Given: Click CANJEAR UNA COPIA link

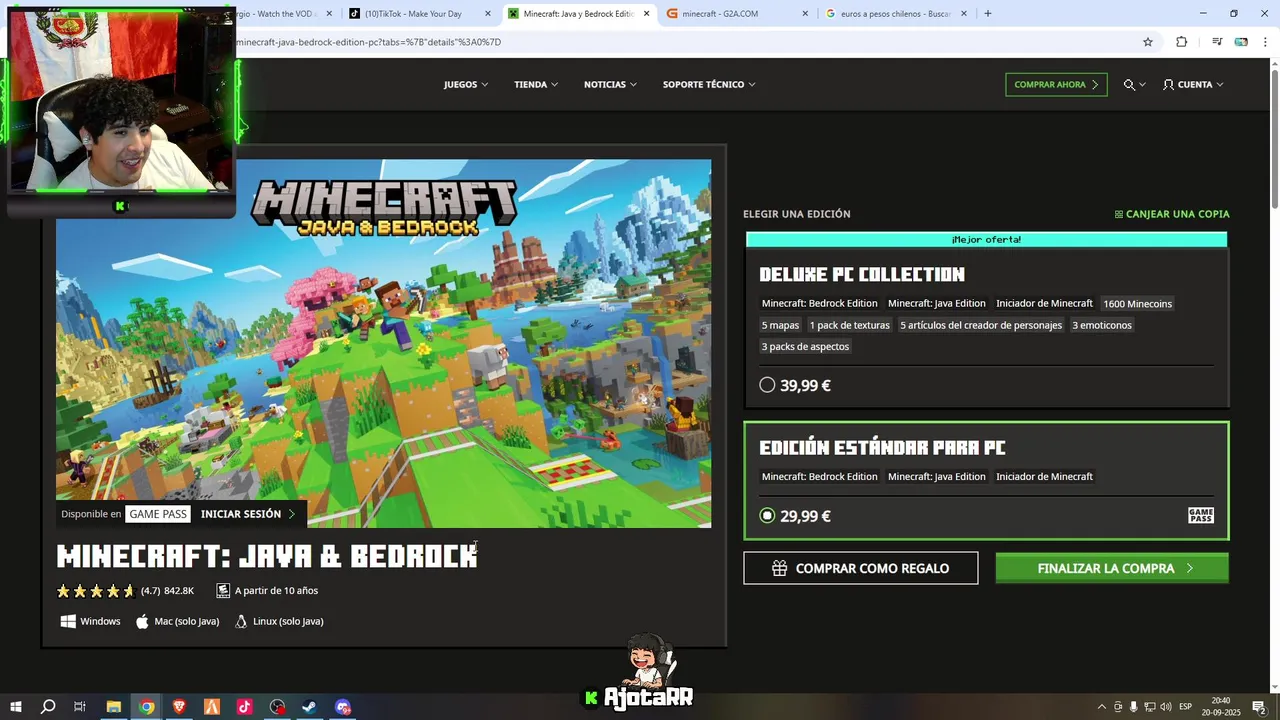Looking at the screenshot, I should [1172, 214].
